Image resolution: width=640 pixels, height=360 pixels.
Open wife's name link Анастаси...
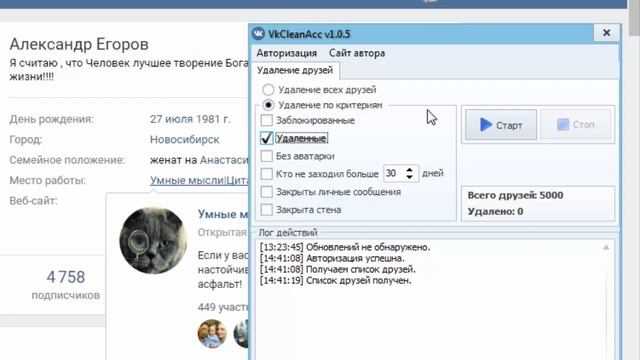(224, 160)
